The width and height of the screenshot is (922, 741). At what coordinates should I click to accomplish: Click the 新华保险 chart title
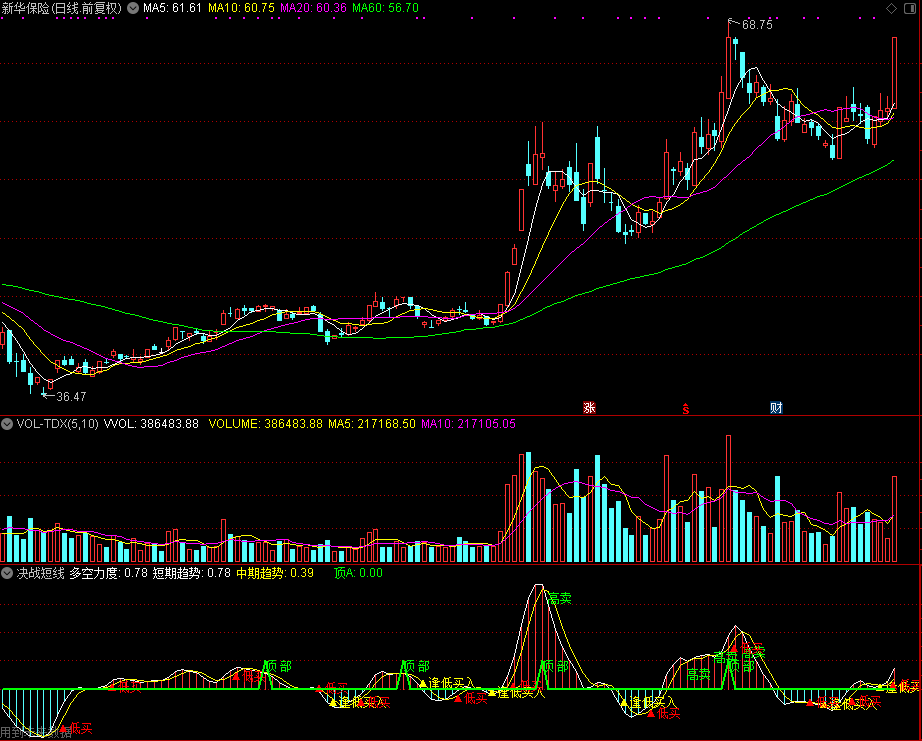click(x=61, y=8)
